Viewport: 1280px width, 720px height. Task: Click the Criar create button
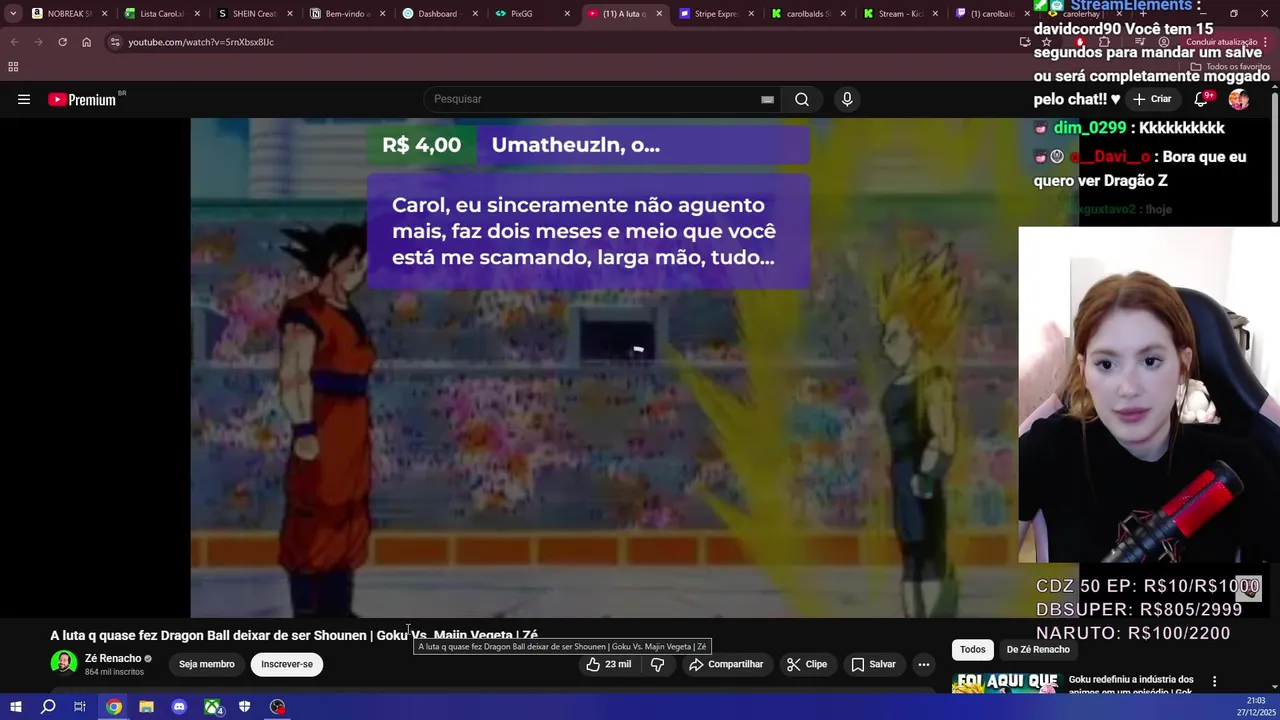1151,99
